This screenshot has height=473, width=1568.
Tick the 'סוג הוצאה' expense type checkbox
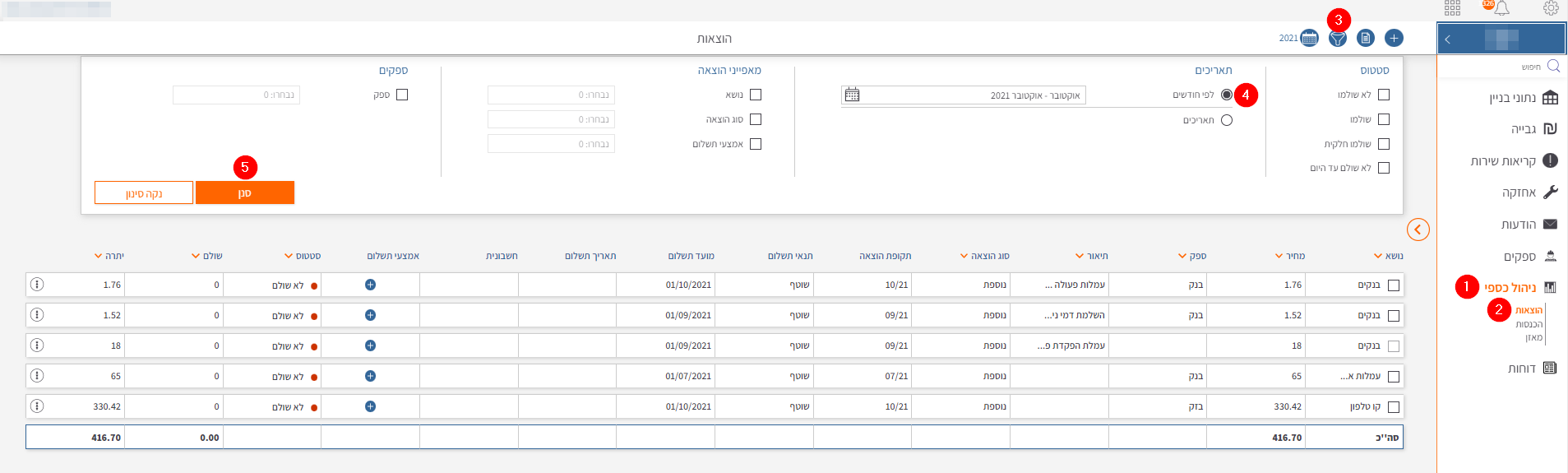pos(756,119)
